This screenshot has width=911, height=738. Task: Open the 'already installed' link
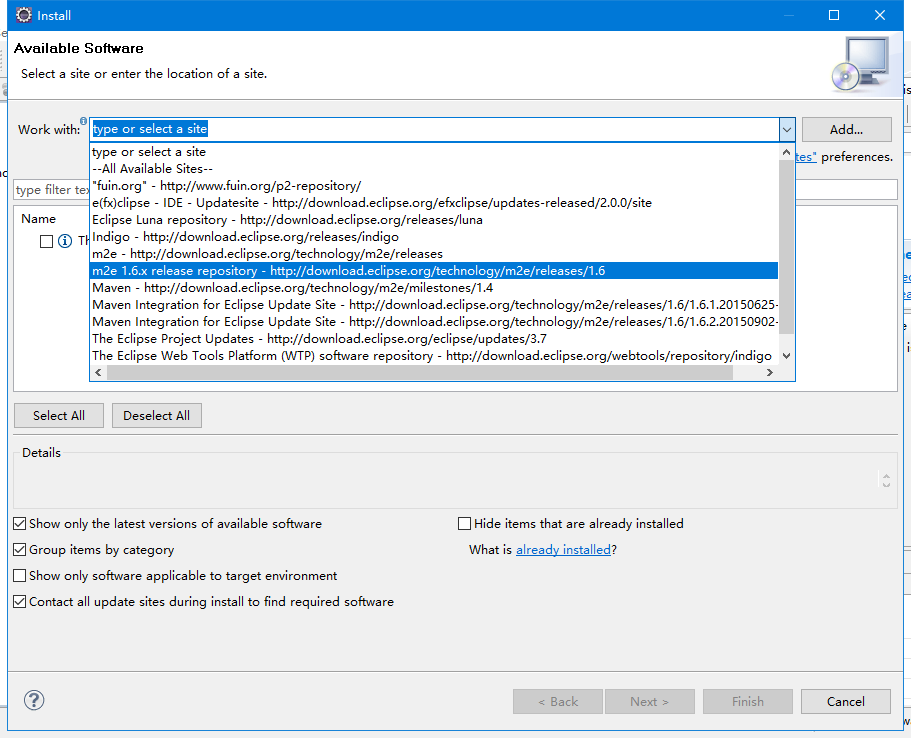point(563,550)
